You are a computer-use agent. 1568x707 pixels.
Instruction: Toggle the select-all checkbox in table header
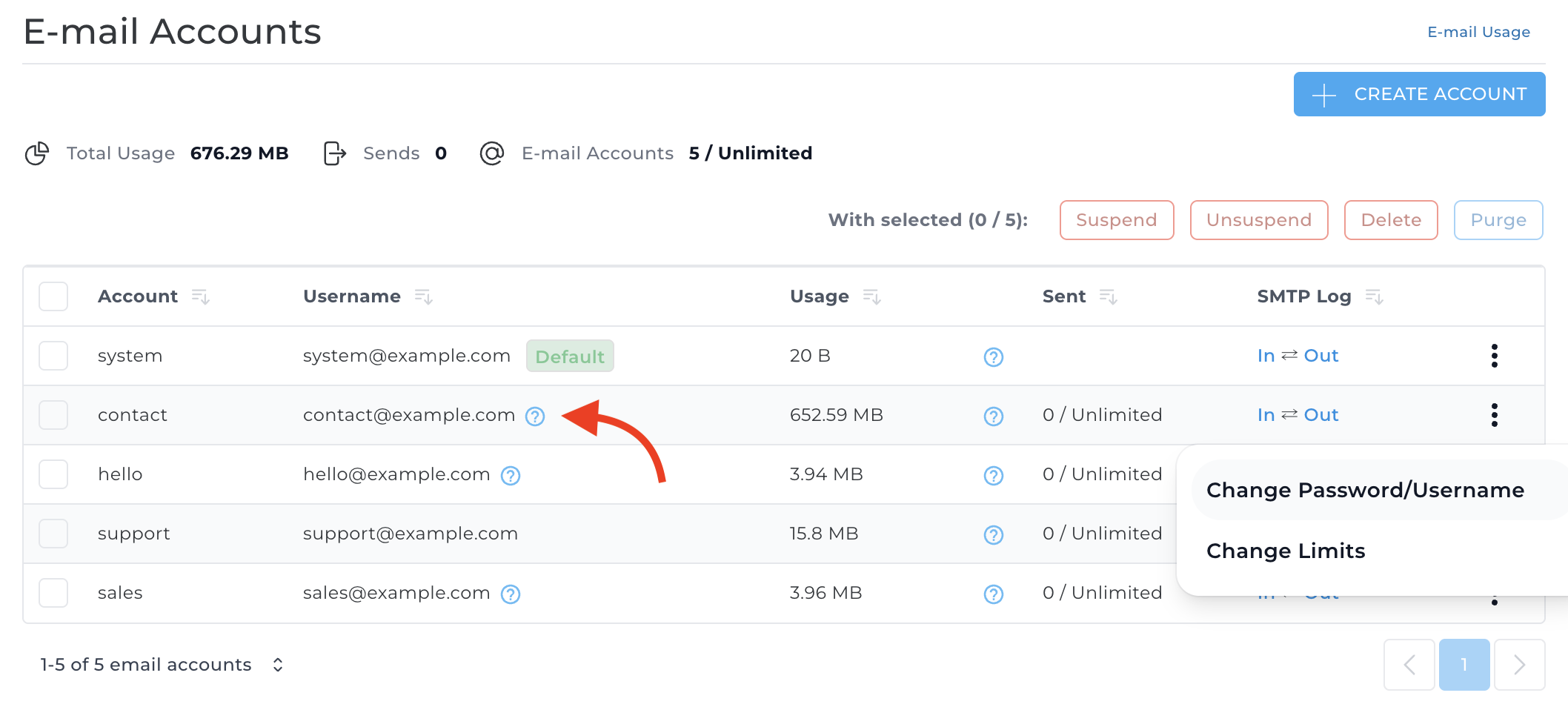[53, 296]
